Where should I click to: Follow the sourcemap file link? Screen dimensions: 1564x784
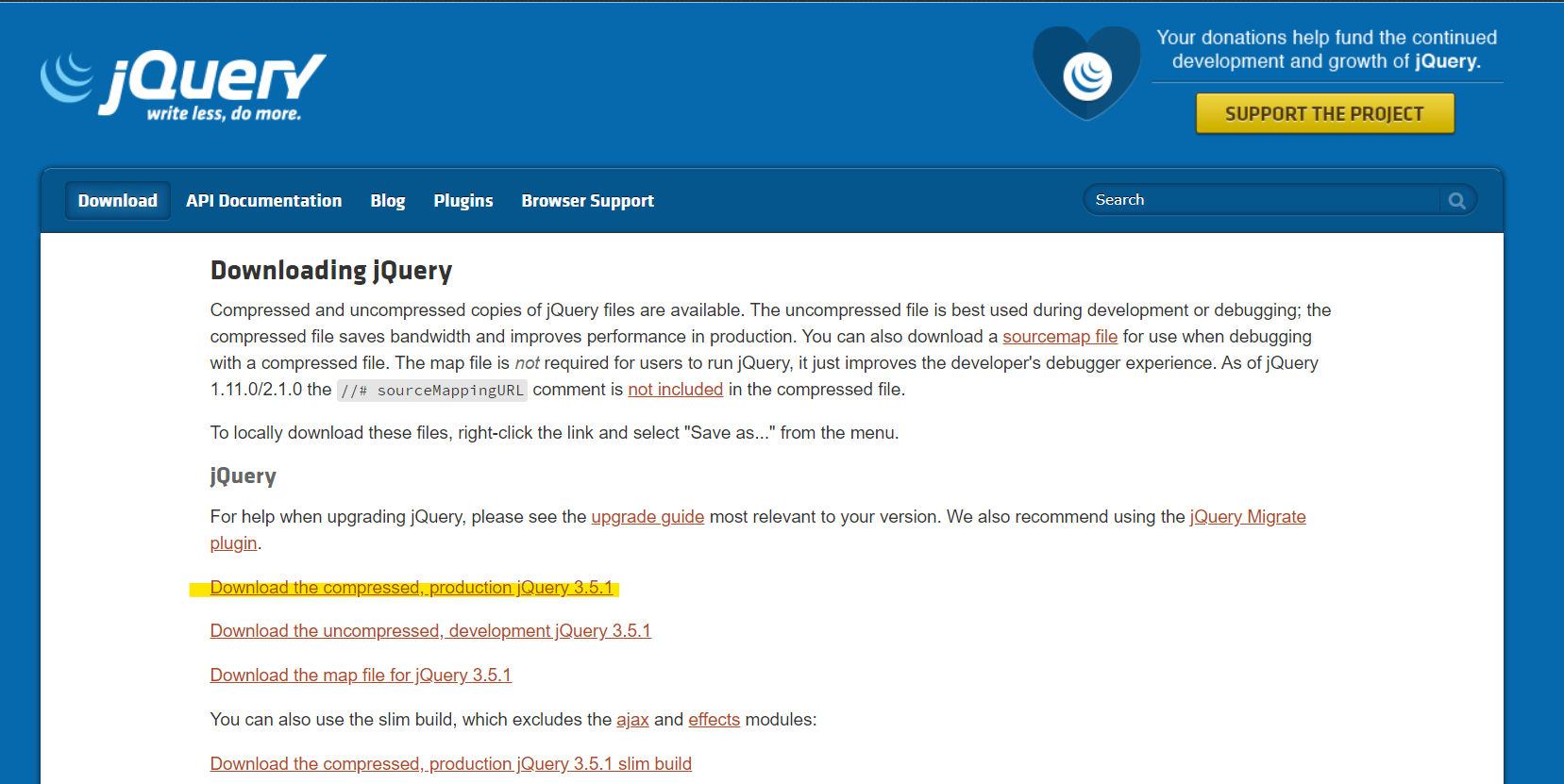click(x=1060, y=337)
